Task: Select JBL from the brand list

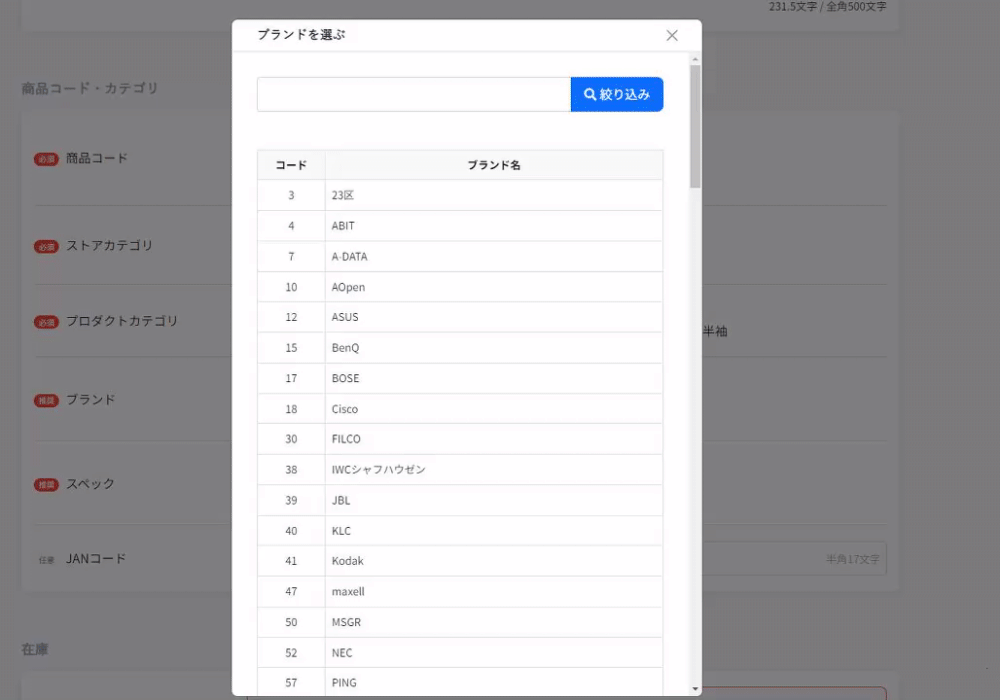Action: tap(460, 500)
